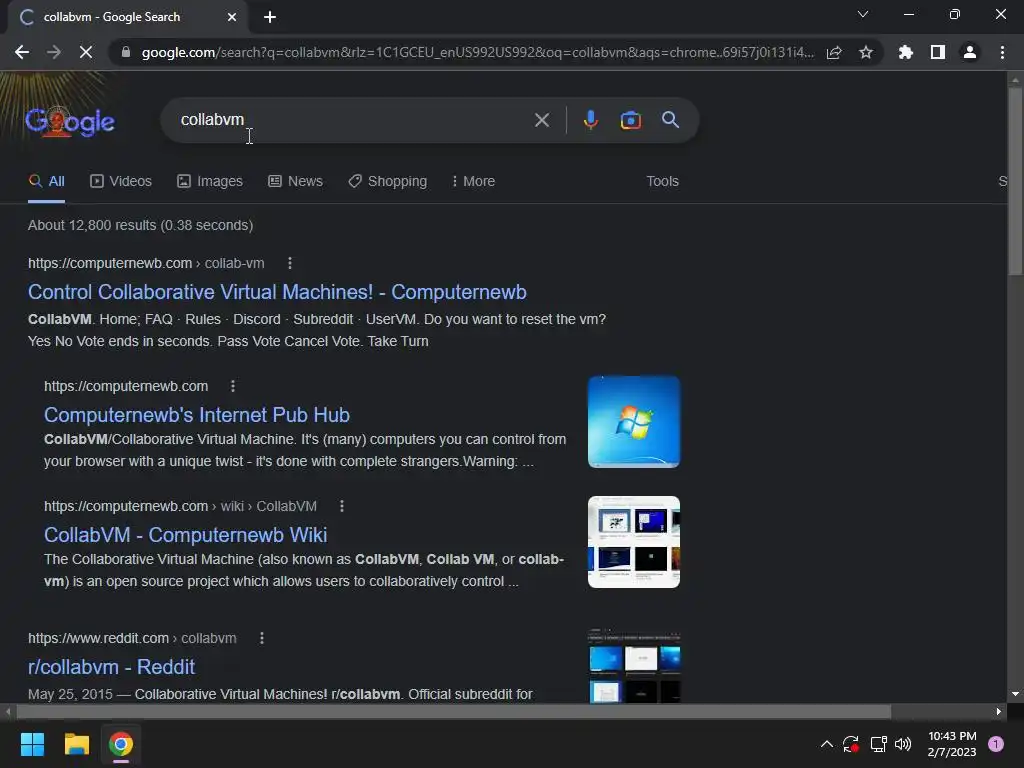Switch to Shopping results tab

[387, 182]
